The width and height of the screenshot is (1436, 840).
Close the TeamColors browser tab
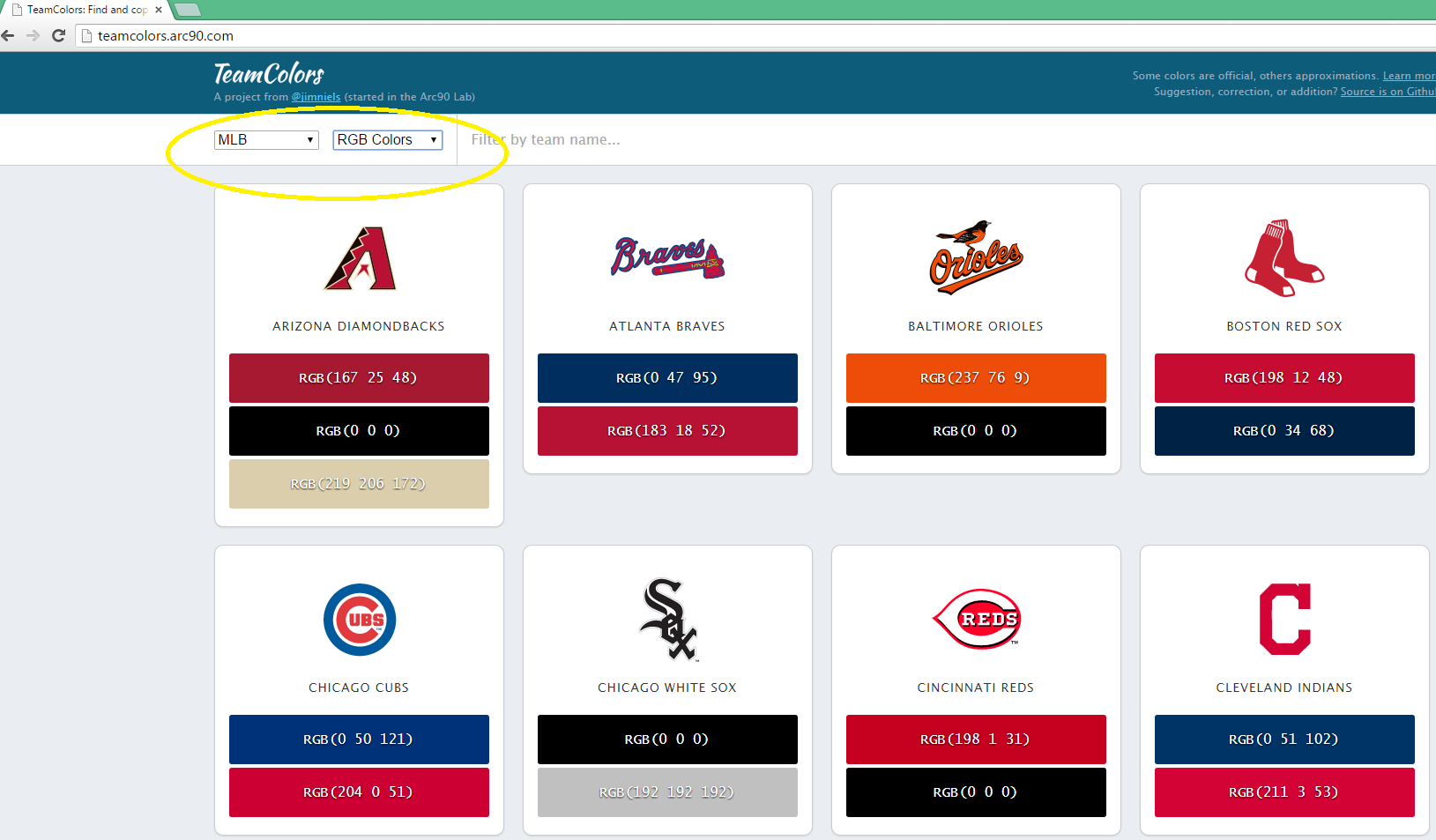159,10
